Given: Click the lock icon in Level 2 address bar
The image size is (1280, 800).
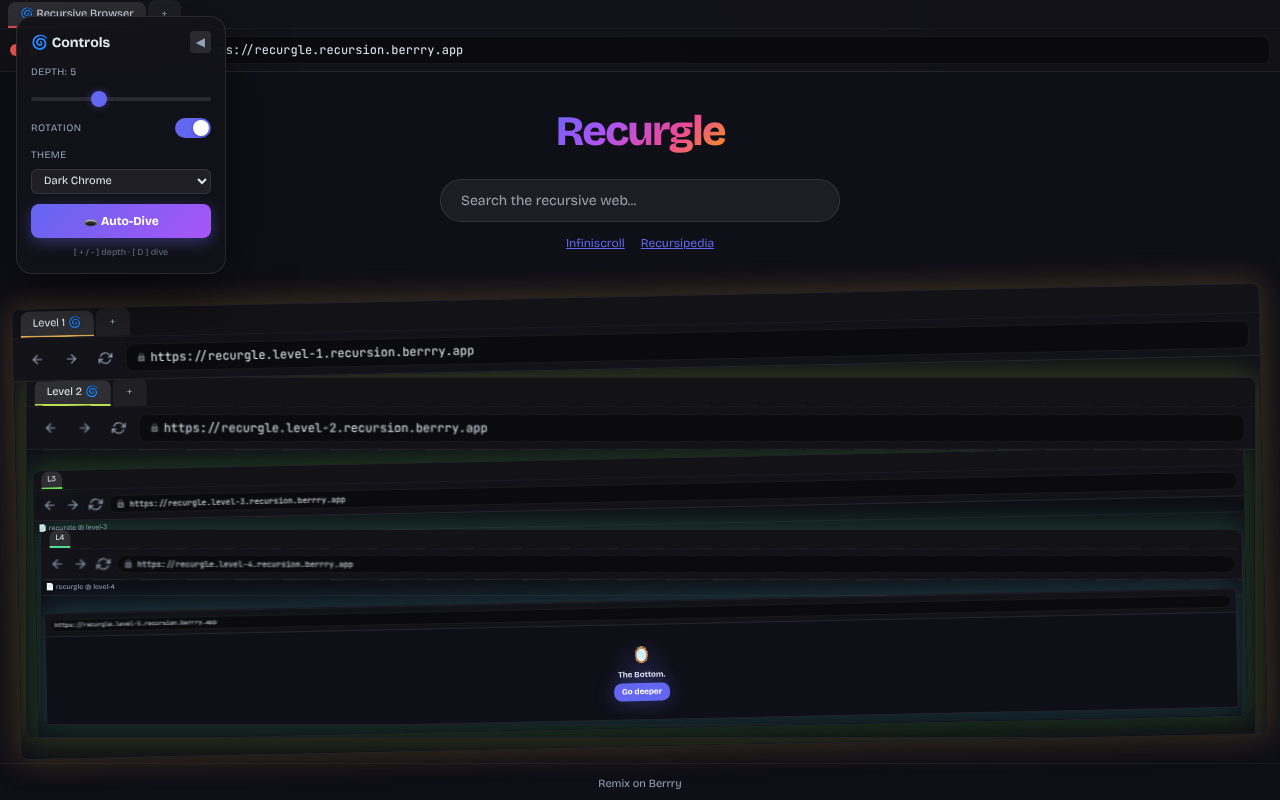Looking at the screenshot, I should [x=154, y=428].
